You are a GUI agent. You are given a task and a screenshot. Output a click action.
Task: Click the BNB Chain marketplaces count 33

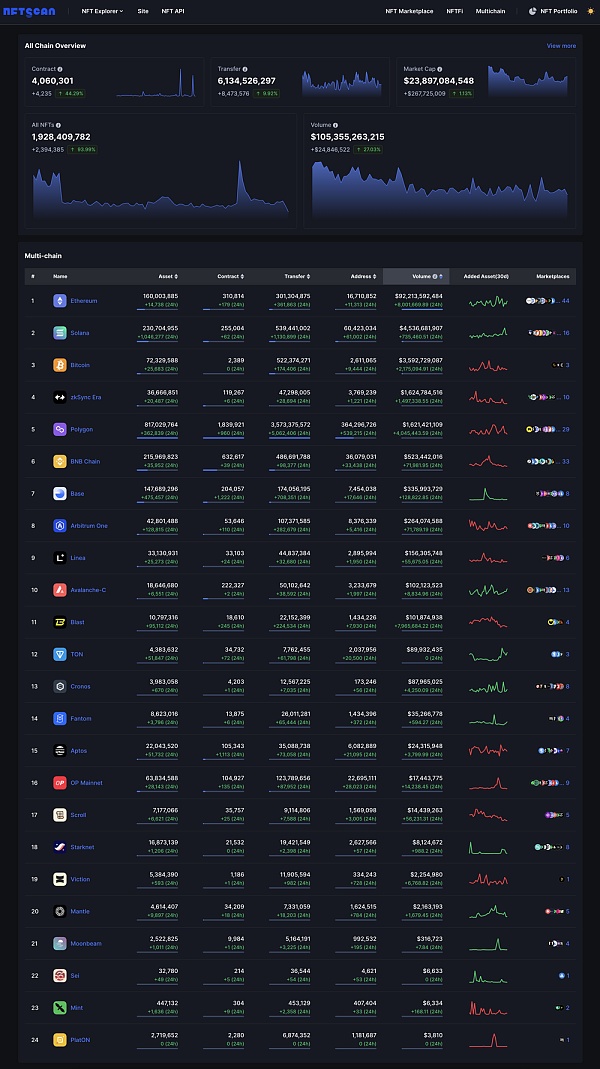[566, 462]
